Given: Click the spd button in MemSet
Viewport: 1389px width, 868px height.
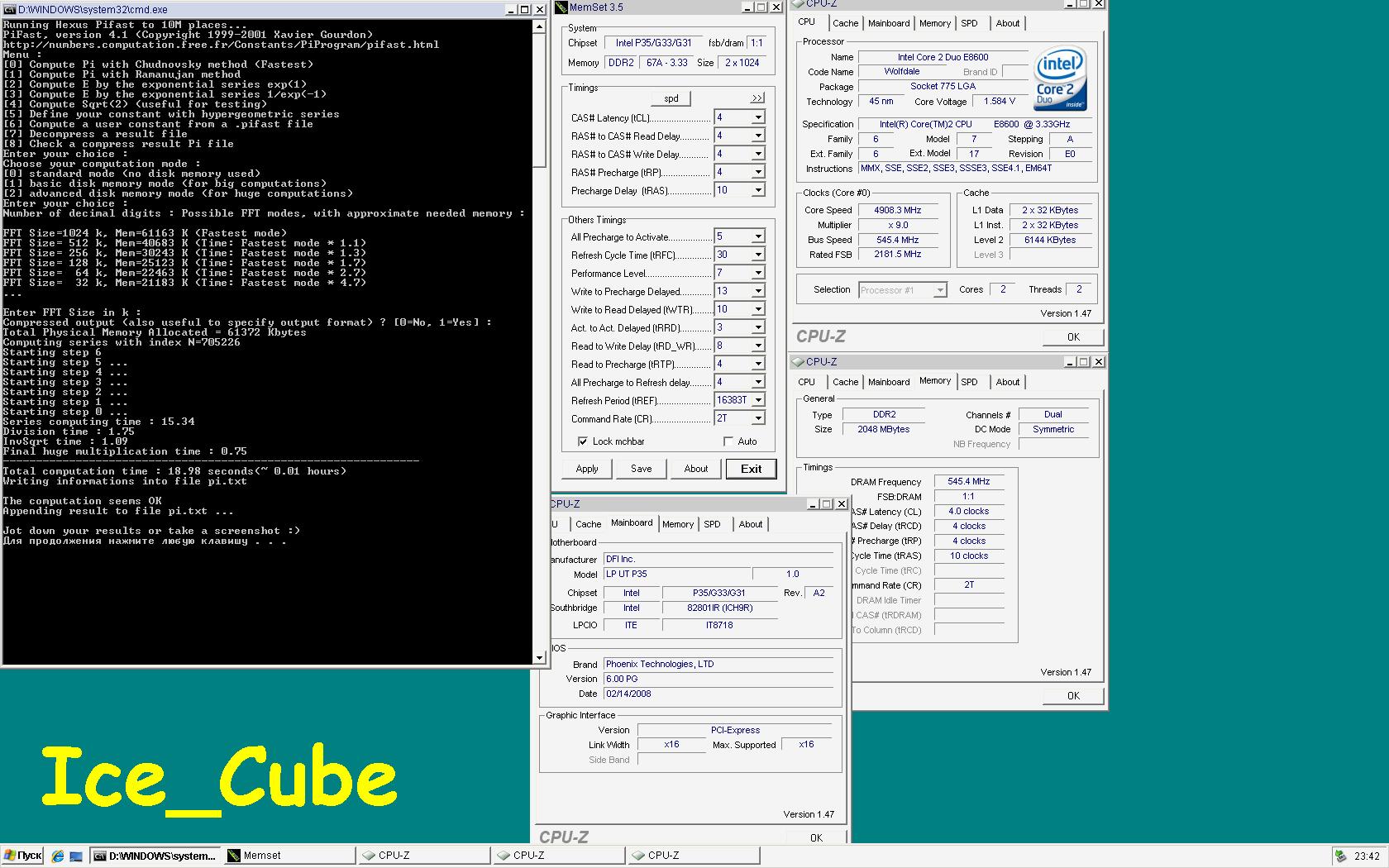Looking at the screenshot, I should 671,98.
